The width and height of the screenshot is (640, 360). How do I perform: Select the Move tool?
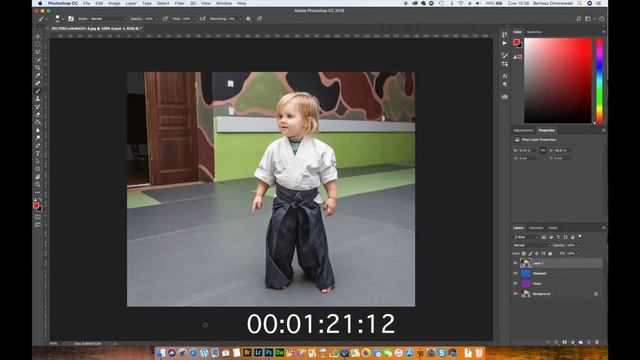[x=38, y=36]
